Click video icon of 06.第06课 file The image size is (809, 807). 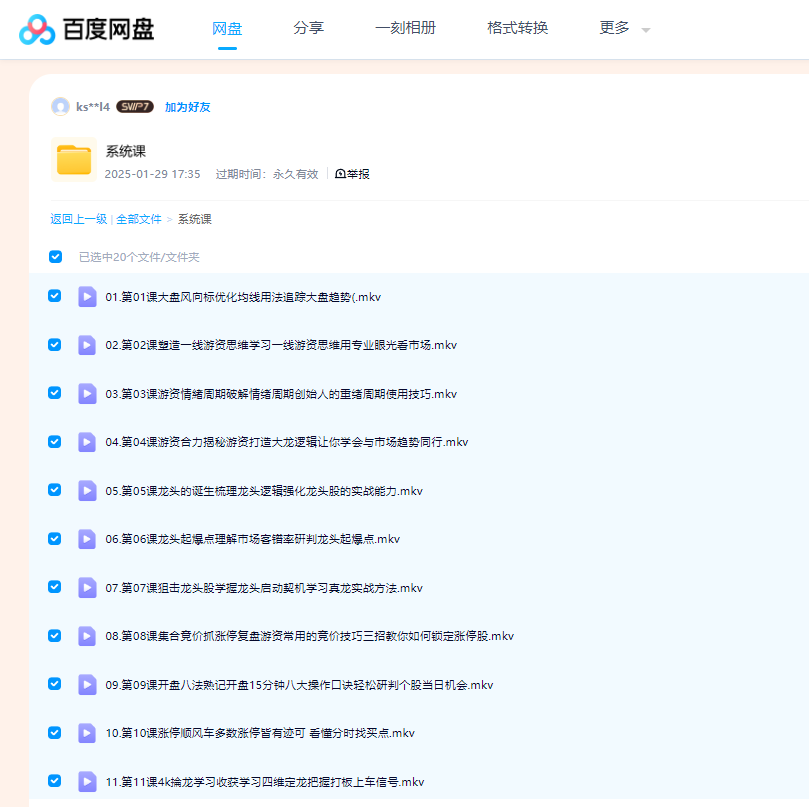pos(87,539)
